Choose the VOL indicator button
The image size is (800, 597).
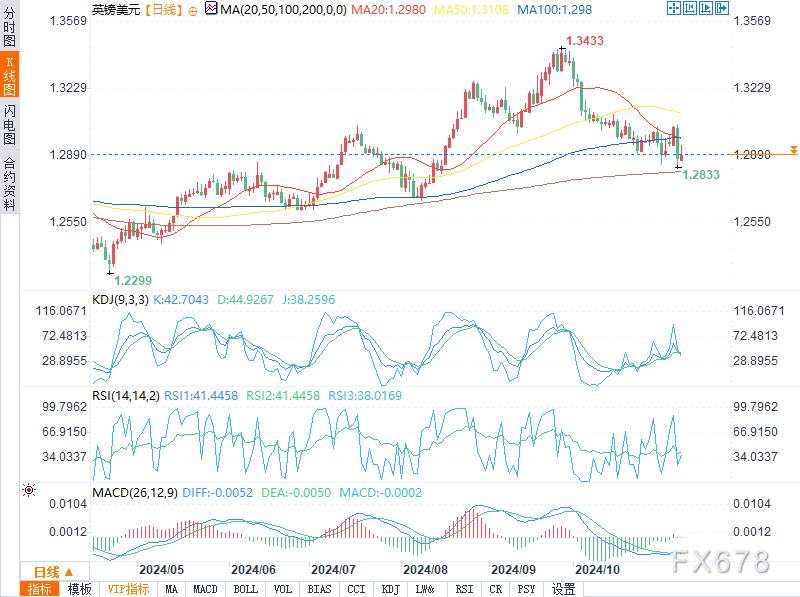pyautogui.click(x=283, y=589)
